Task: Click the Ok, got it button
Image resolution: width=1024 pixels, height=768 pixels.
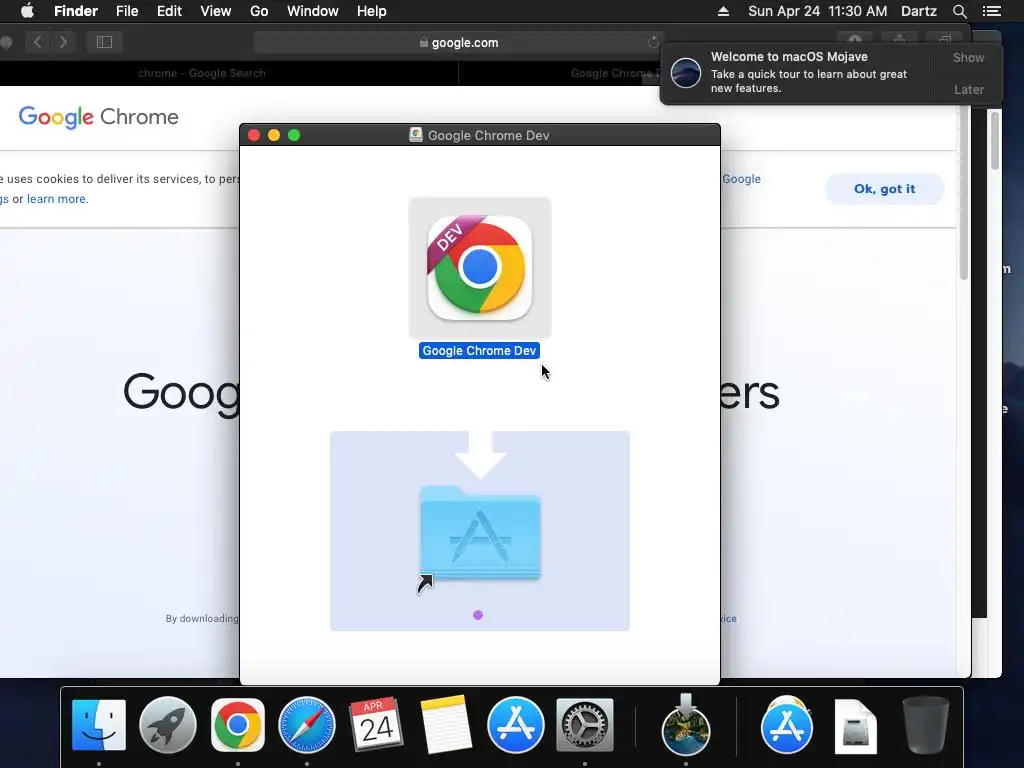Action: pyautogui.click(x=884, y=189)
